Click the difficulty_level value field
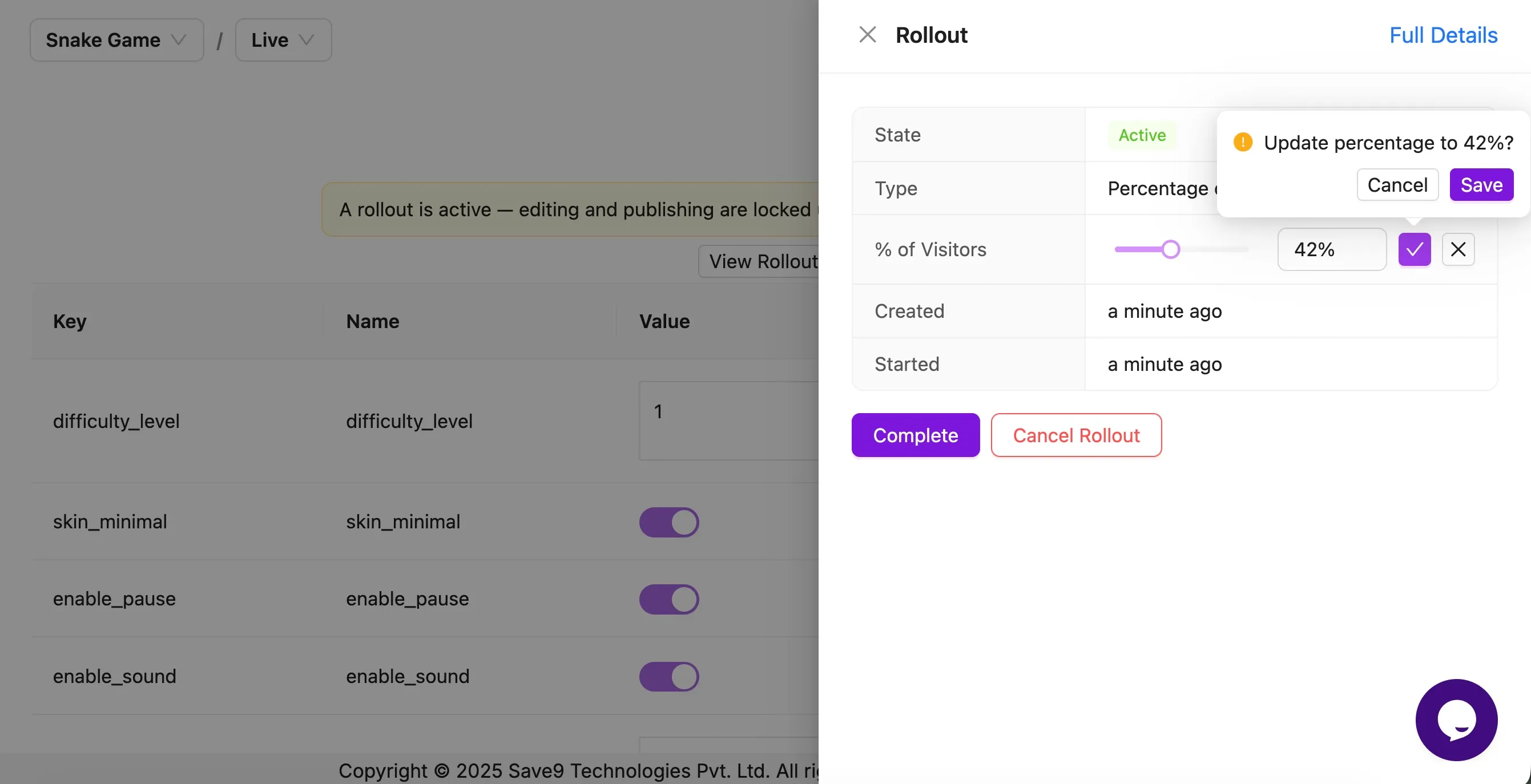The image size is (1531, 784). (728, 421)
